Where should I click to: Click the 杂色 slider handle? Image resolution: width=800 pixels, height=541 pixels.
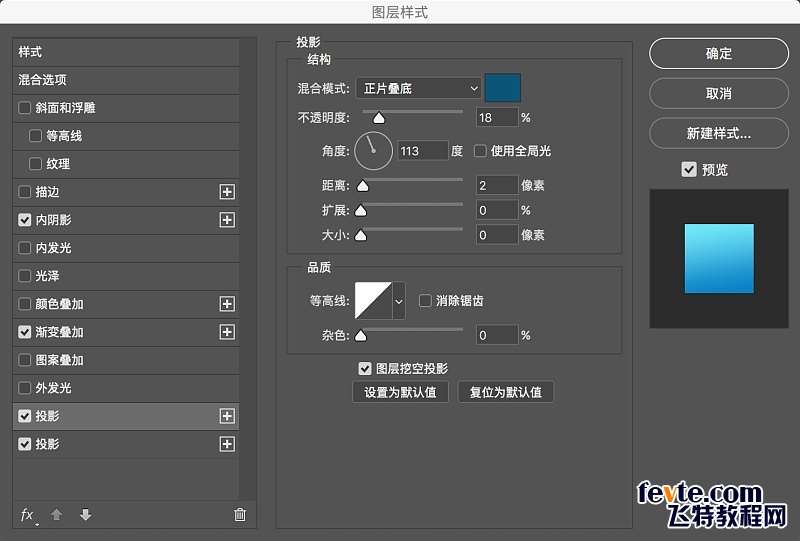click(x=361, y=335)
